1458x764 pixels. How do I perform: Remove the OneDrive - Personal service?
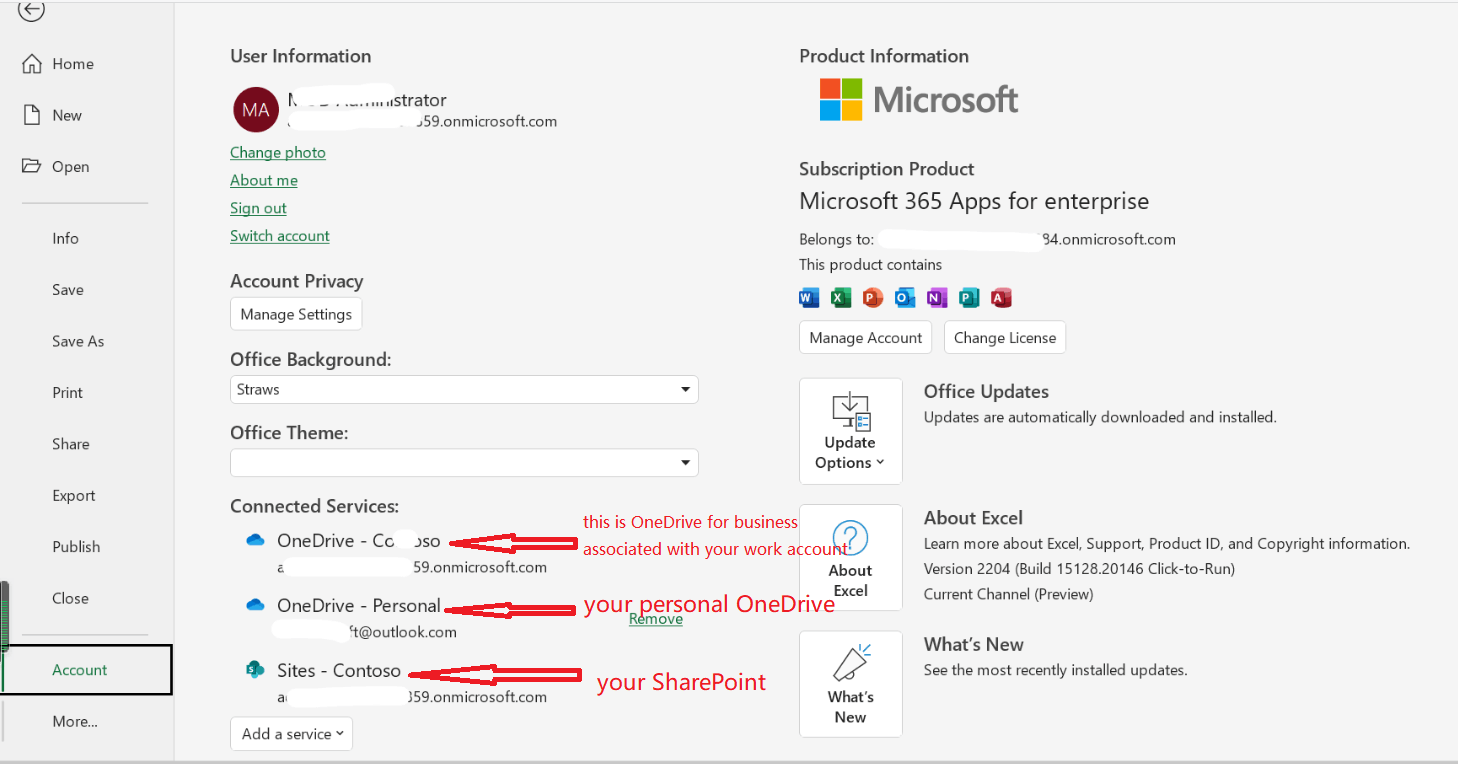[656, 619]
